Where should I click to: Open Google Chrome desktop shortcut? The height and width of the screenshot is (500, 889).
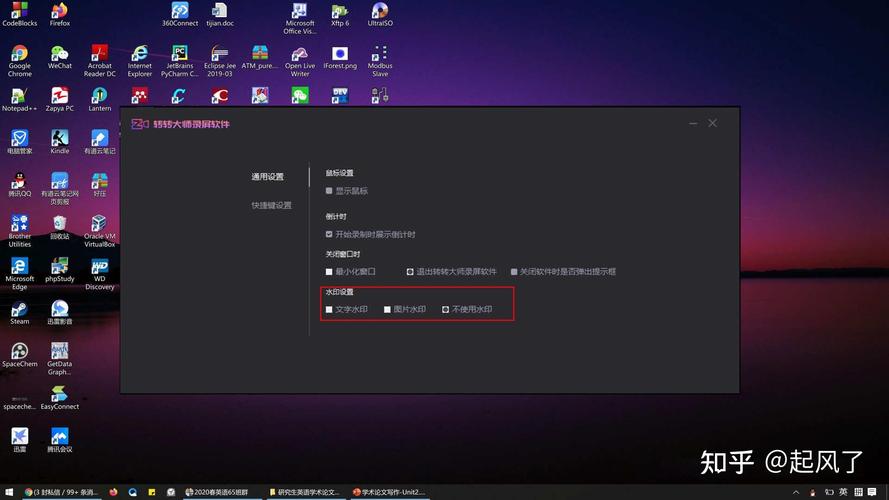point(20,61)
